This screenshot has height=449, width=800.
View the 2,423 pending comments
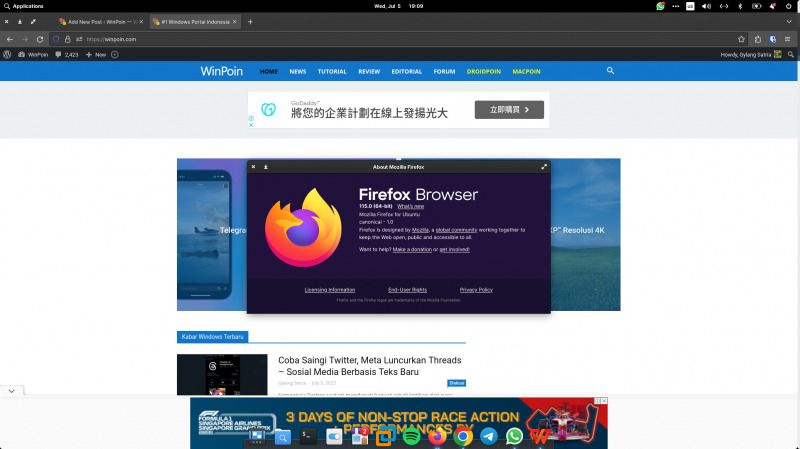(x=67, y=55)
